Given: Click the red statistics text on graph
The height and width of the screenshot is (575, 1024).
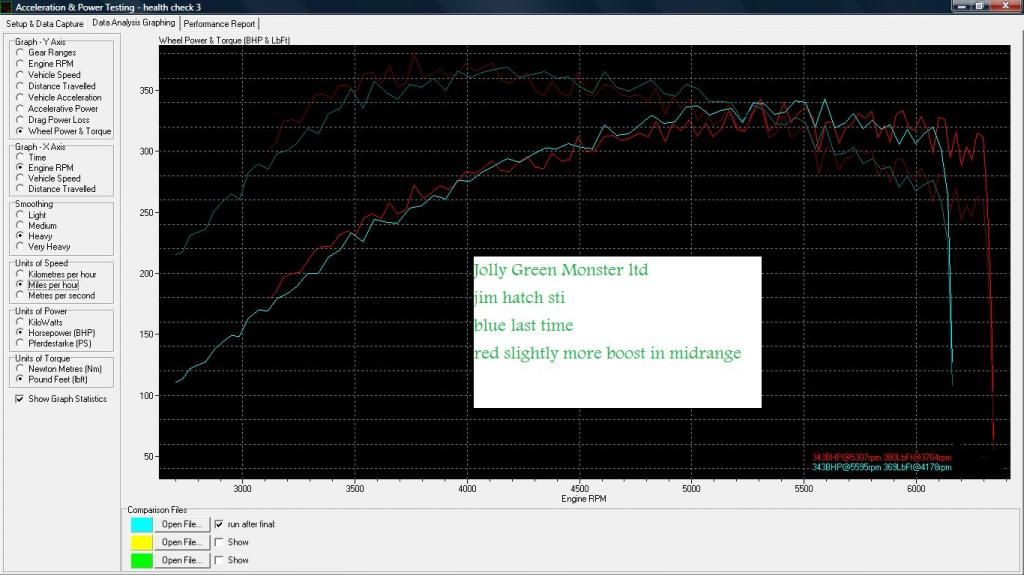Looking at the screenshot, I should [x=881, y=458].
